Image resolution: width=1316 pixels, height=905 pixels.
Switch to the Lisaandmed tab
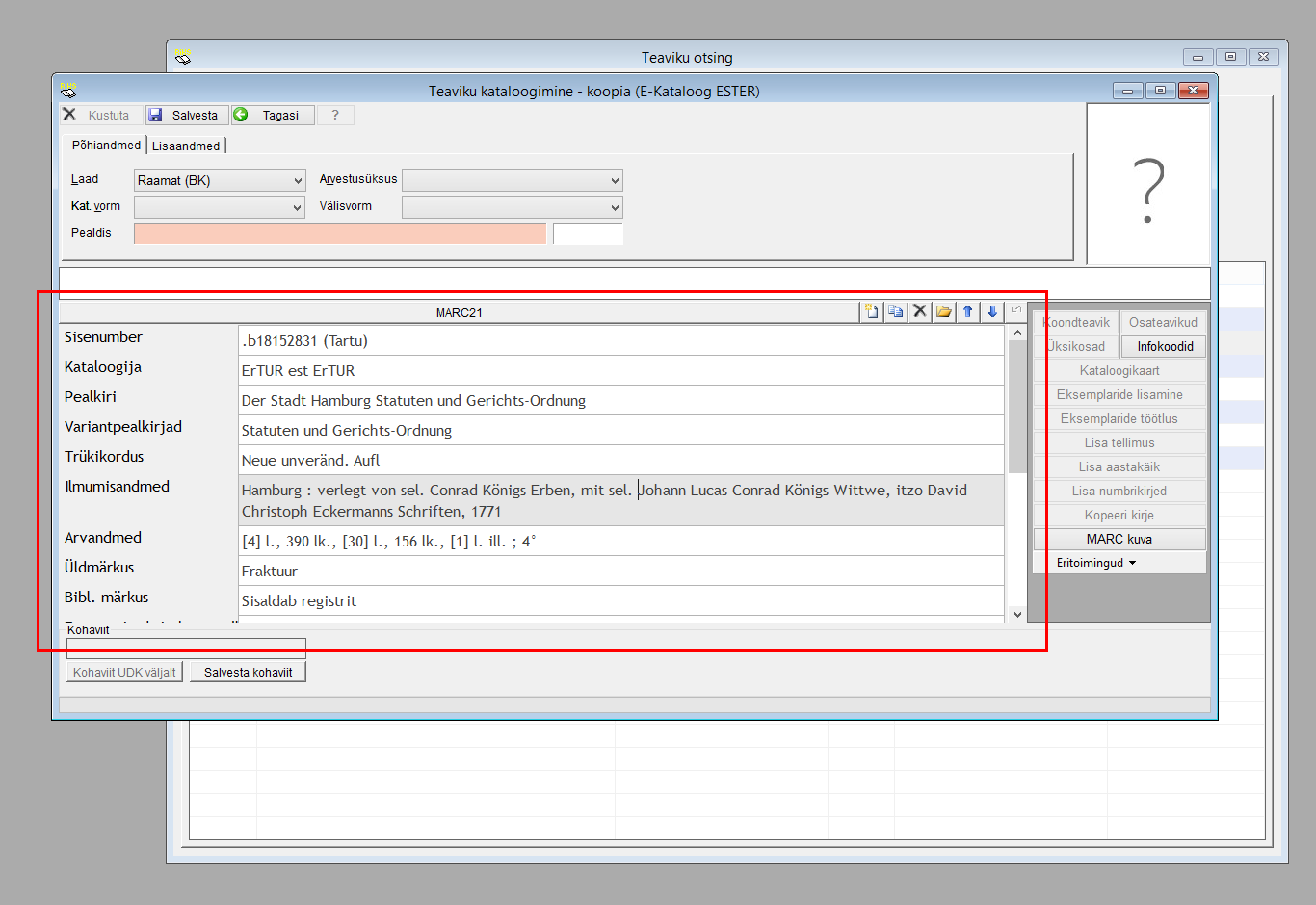pyautogui.click(x=186, y=146)
